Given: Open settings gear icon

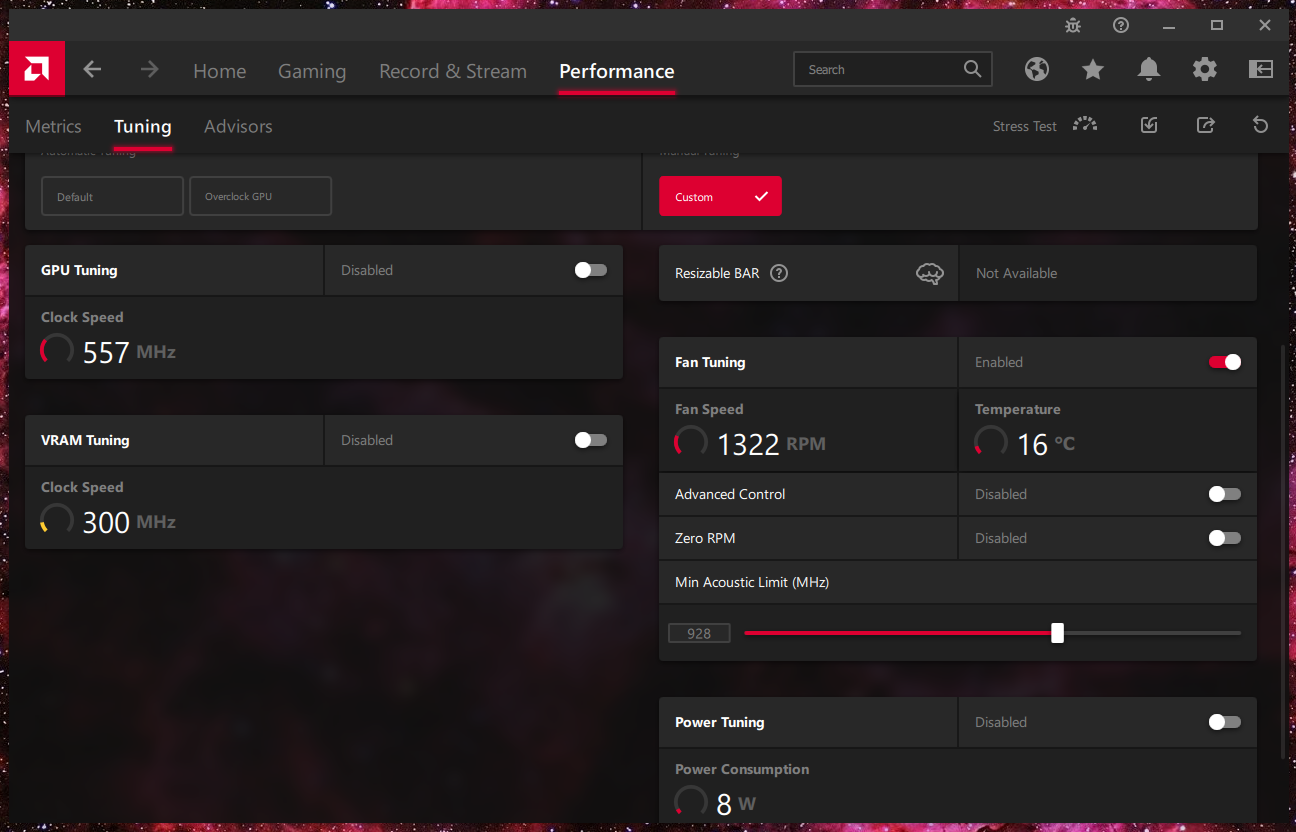Looking at the screenshot, I should click(1205, 69).
